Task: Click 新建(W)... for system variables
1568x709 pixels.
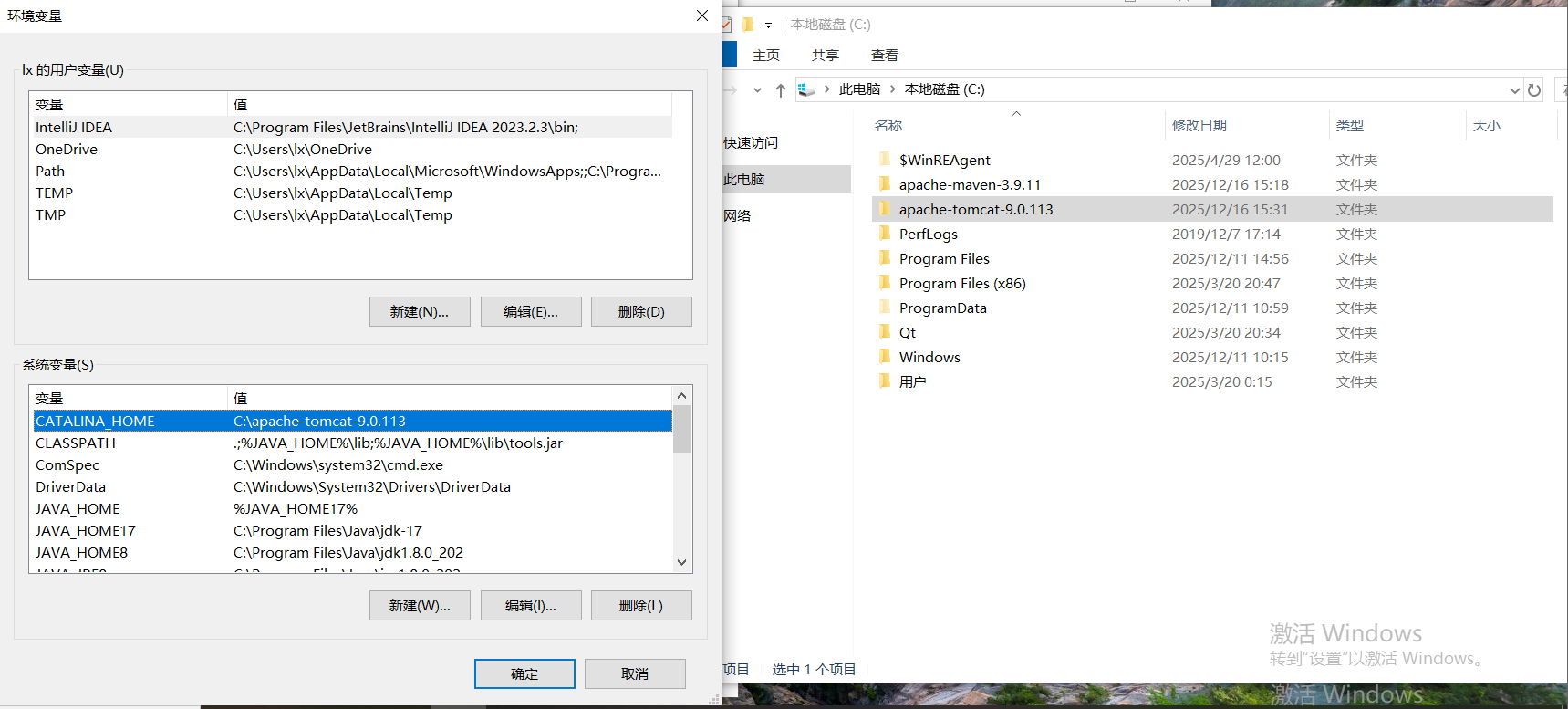Action: 420,605
